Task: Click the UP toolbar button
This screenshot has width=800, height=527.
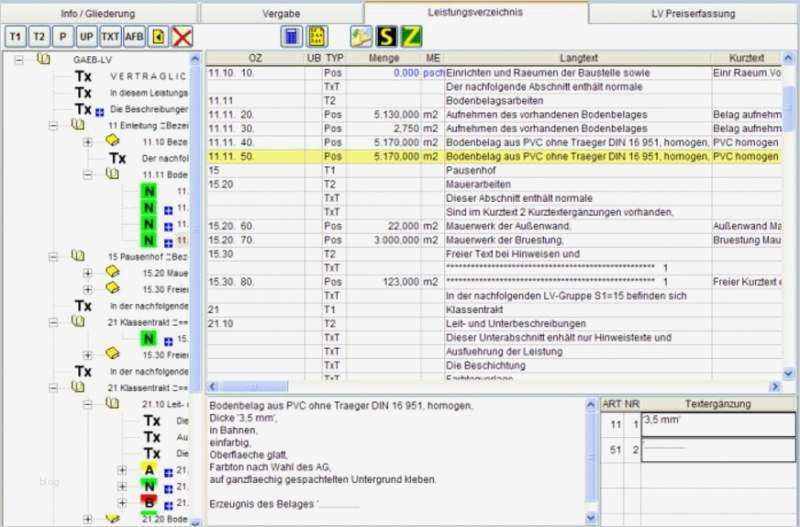Action: [x=87, y=37]
